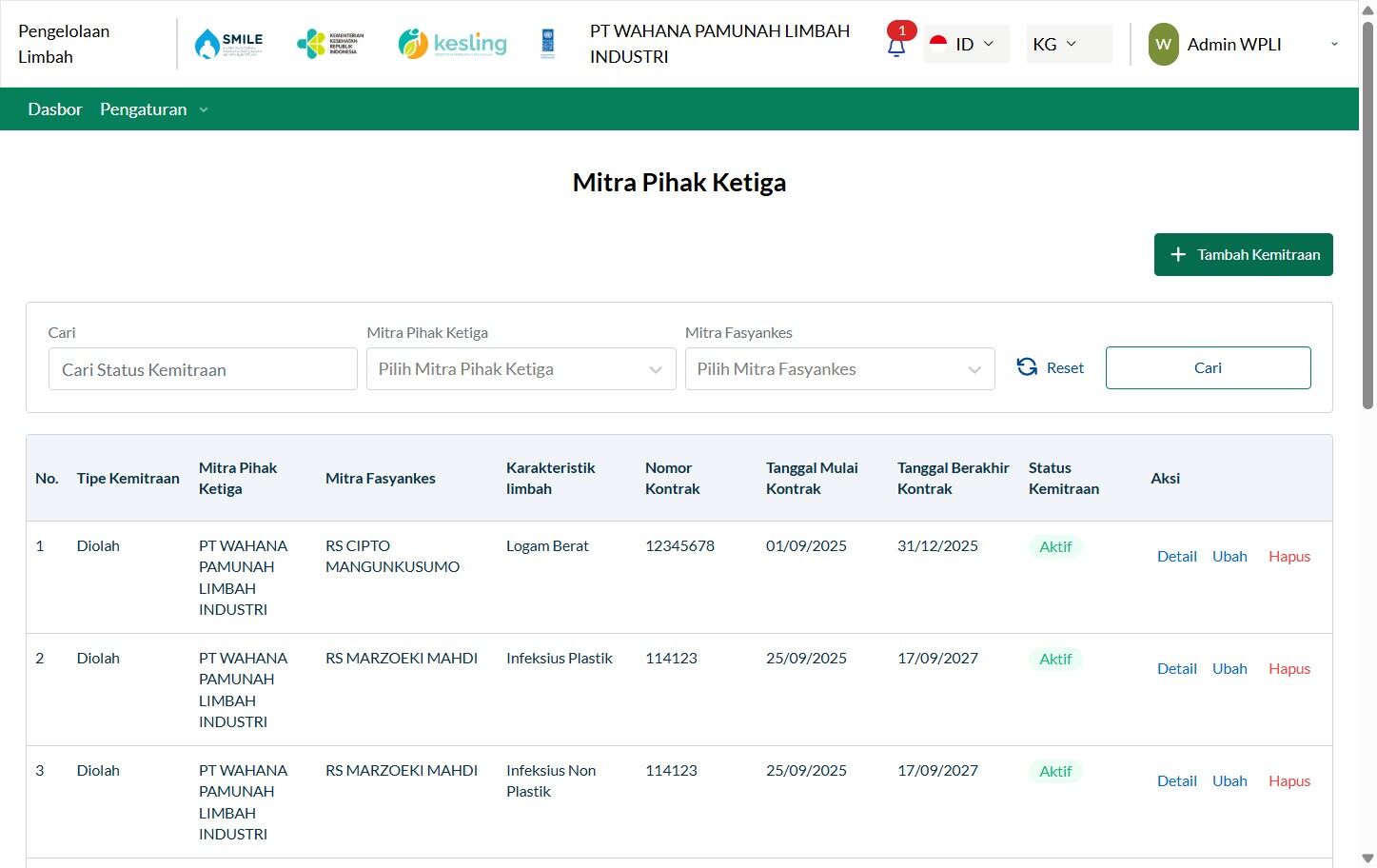Click the Indonesian flag language icon

(938, 44)
